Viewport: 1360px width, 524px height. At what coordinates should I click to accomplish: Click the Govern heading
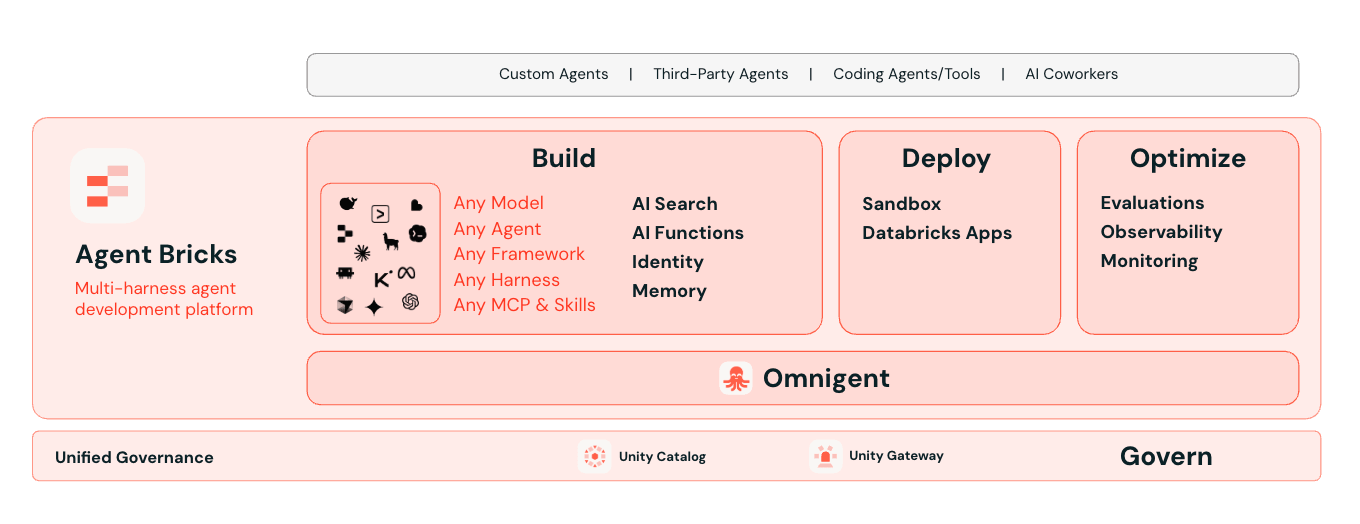[x=1166, y=456]
